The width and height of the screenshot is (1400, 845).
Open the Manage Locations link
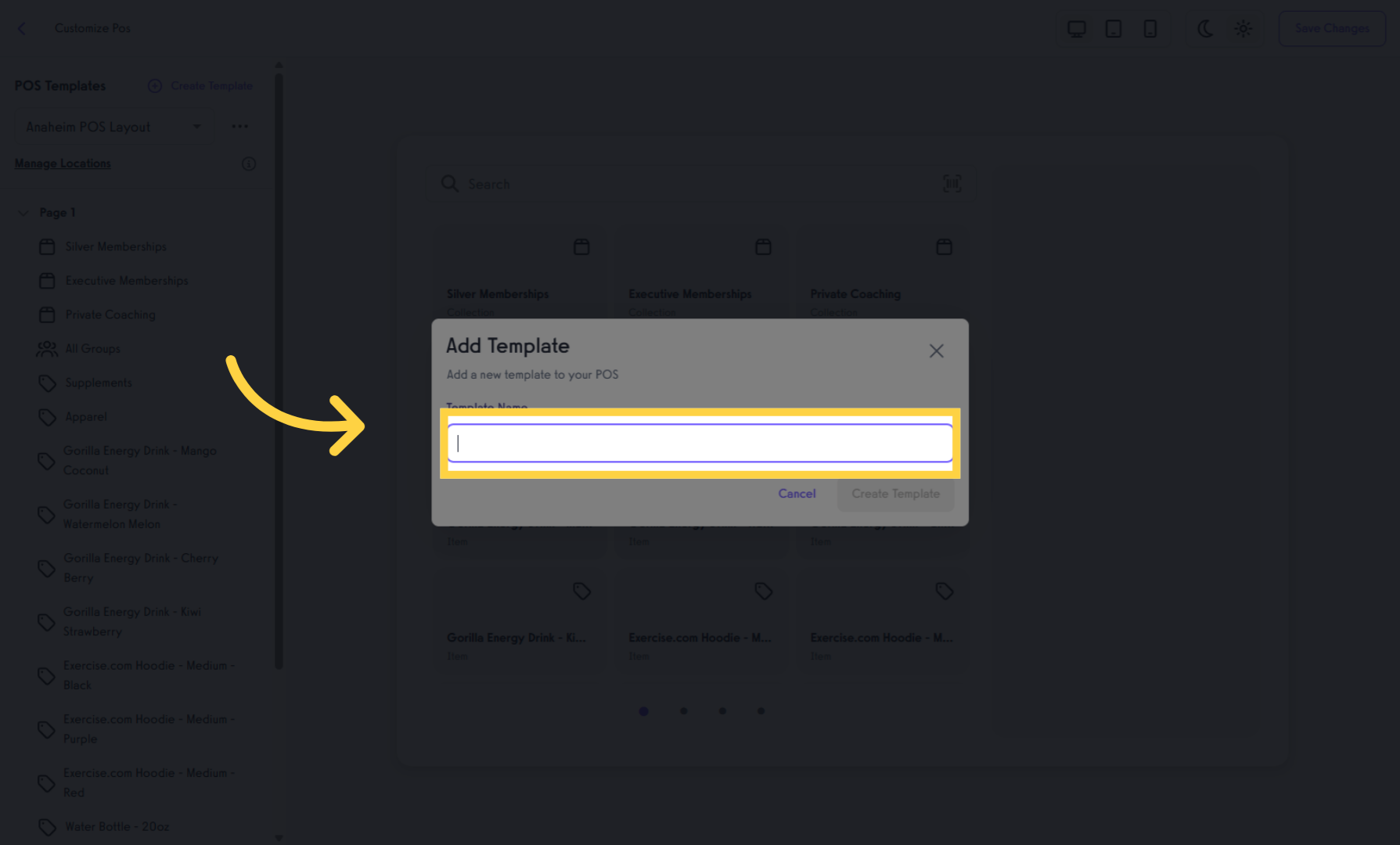pyautogui.click(x=63, y=164)
